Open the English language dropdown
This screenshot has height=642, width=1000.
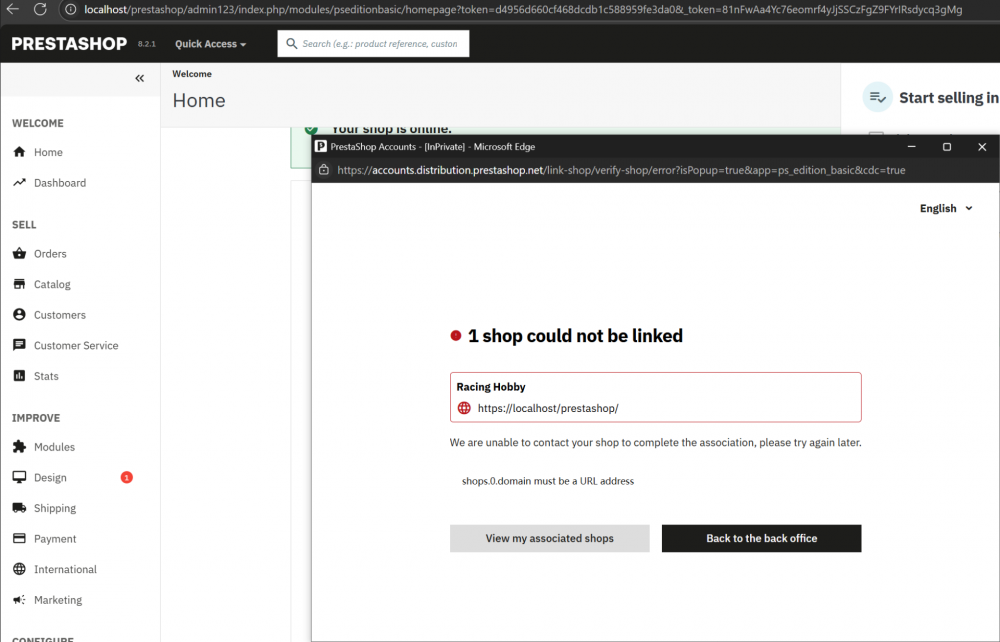coord(946,208)
